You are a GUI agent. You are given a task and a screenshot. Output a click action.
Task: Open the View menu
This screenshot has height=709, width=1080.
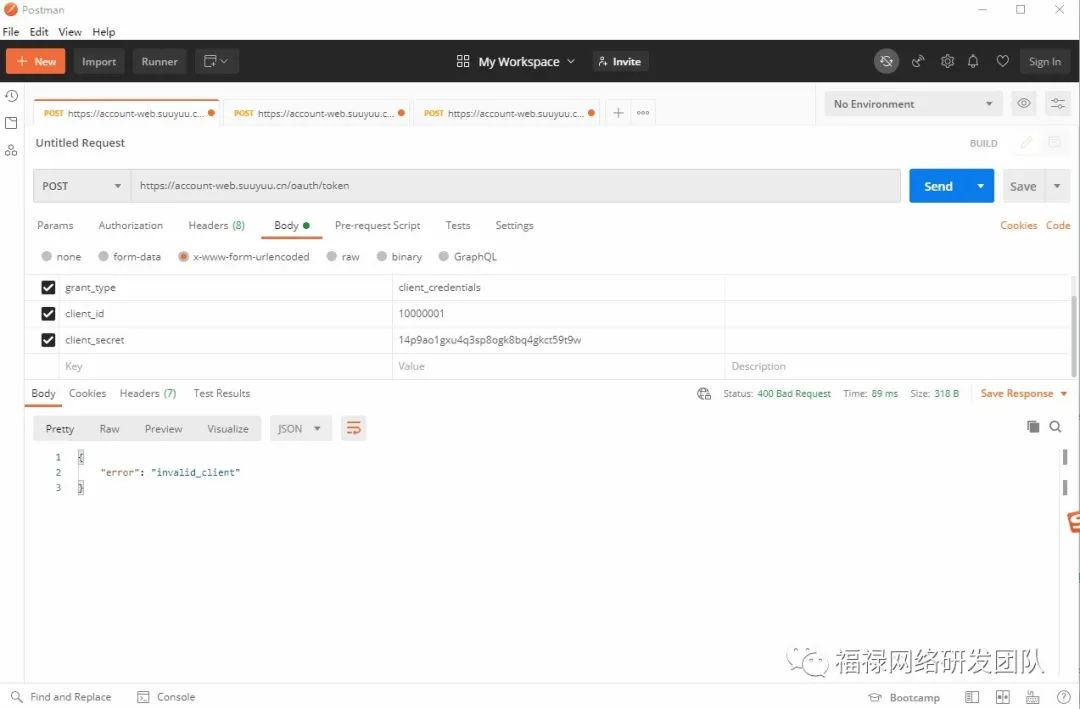point(70,32)
